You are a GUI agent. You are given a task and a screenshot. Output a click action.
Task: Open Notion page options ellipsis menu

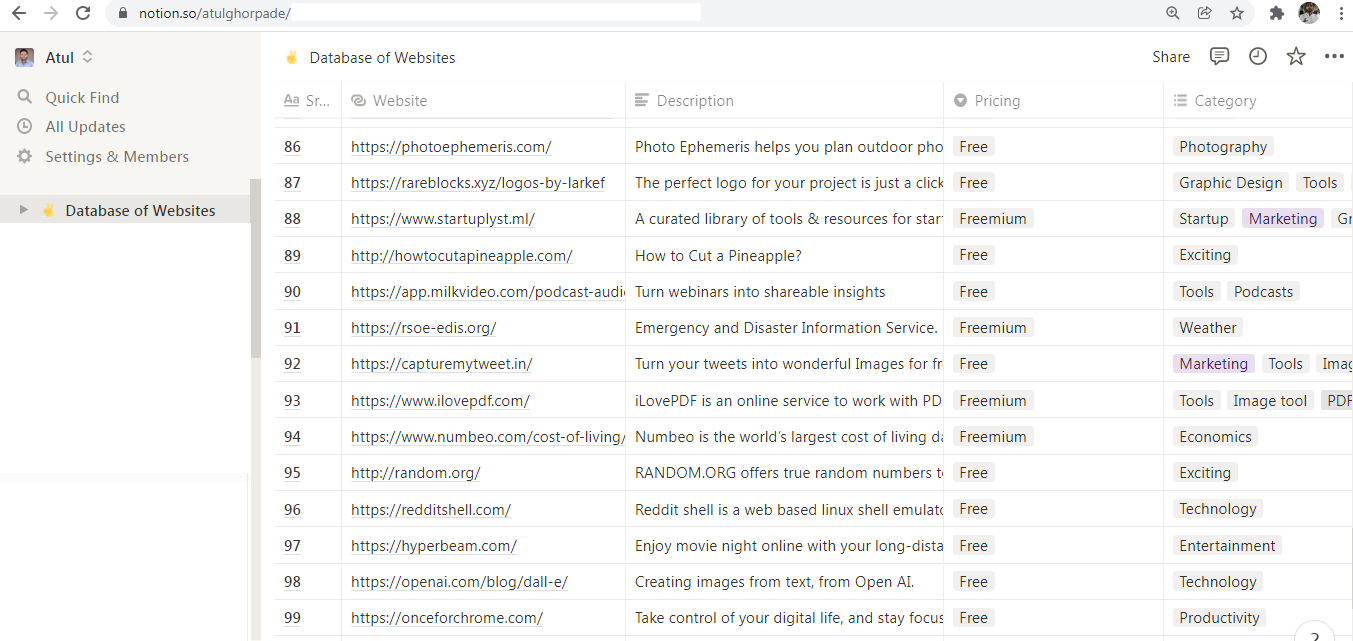tap(1334, 56)
